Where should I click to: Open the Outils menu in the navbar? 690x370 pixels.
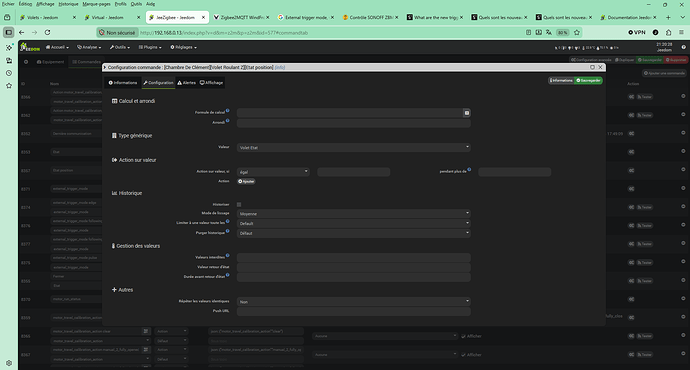click(x=120, y=47)
